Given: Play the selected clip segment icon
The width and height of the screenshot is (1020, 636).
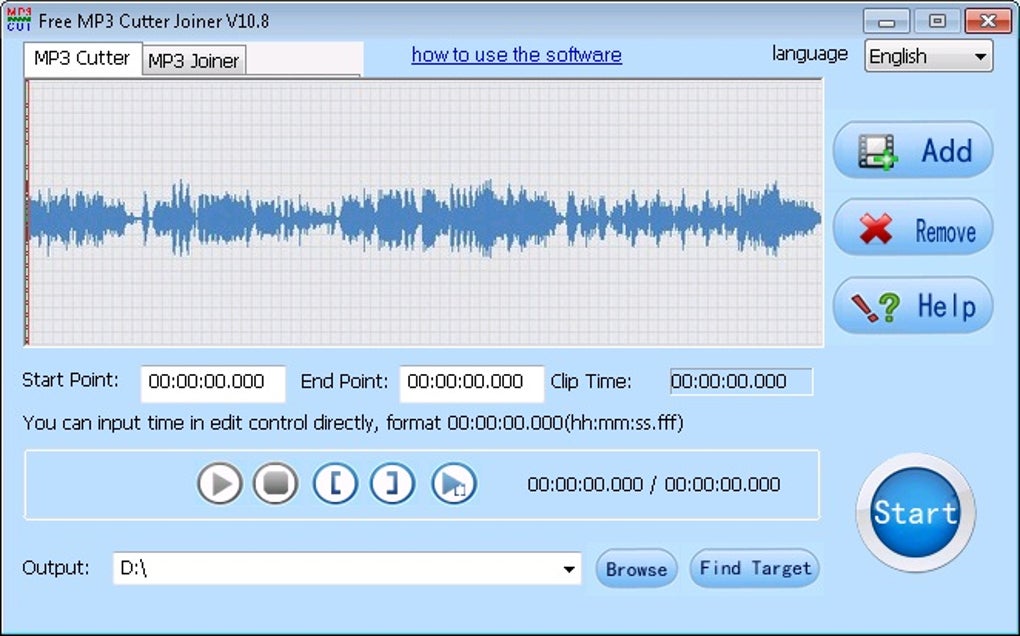Looking at the screenshot, I should coord(453,483).
